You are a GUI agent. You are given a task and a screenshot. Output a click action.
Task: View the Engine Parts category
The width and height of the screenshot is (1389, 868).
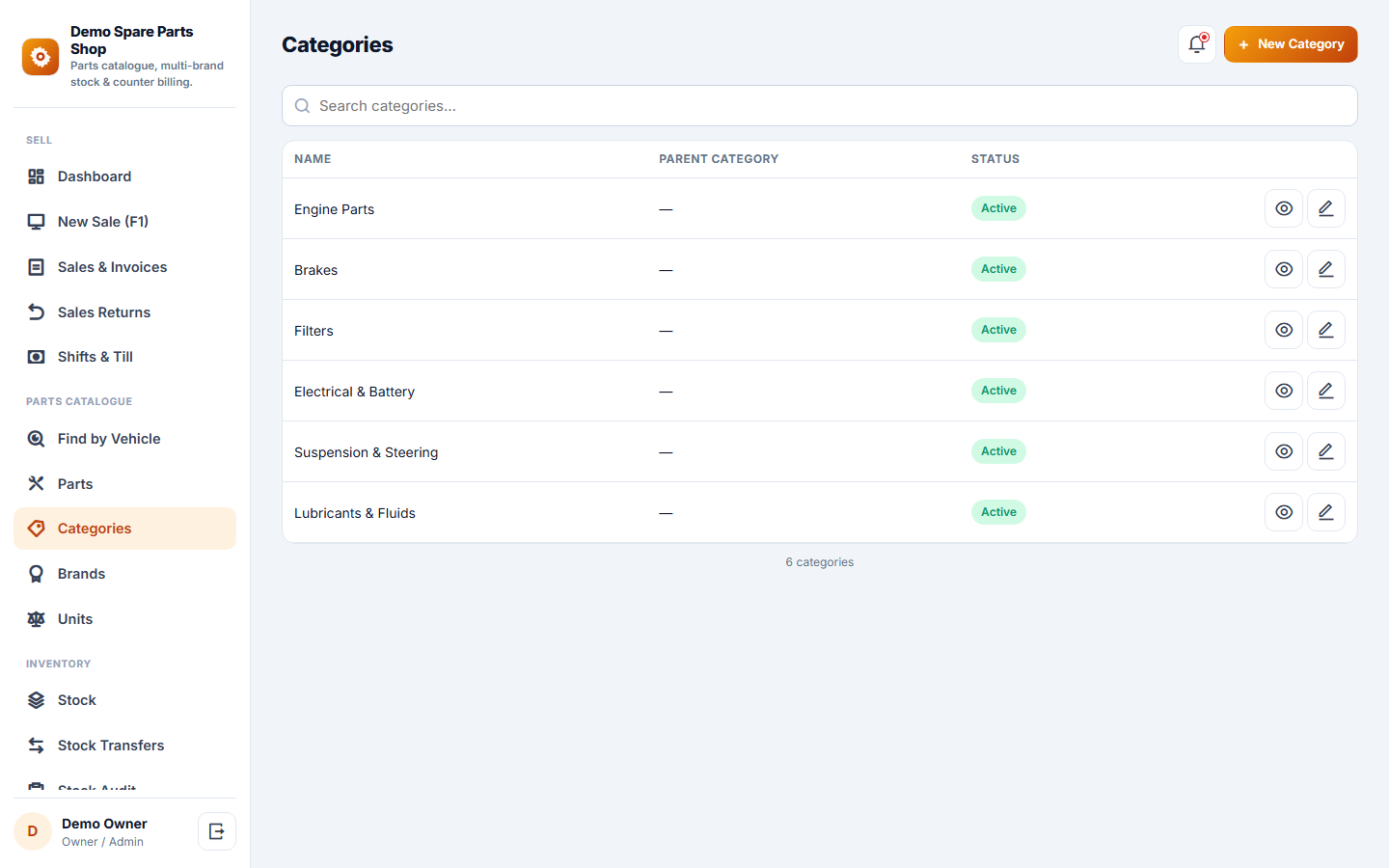pyautogui.click(x=1284, y=208)
